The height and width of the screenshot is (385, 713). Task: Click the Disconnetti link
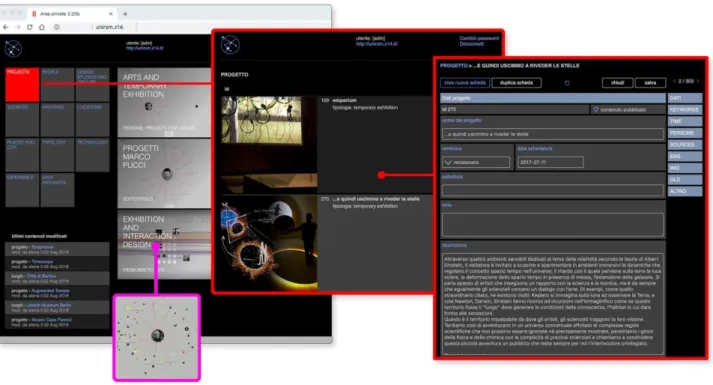coord(471,44)
